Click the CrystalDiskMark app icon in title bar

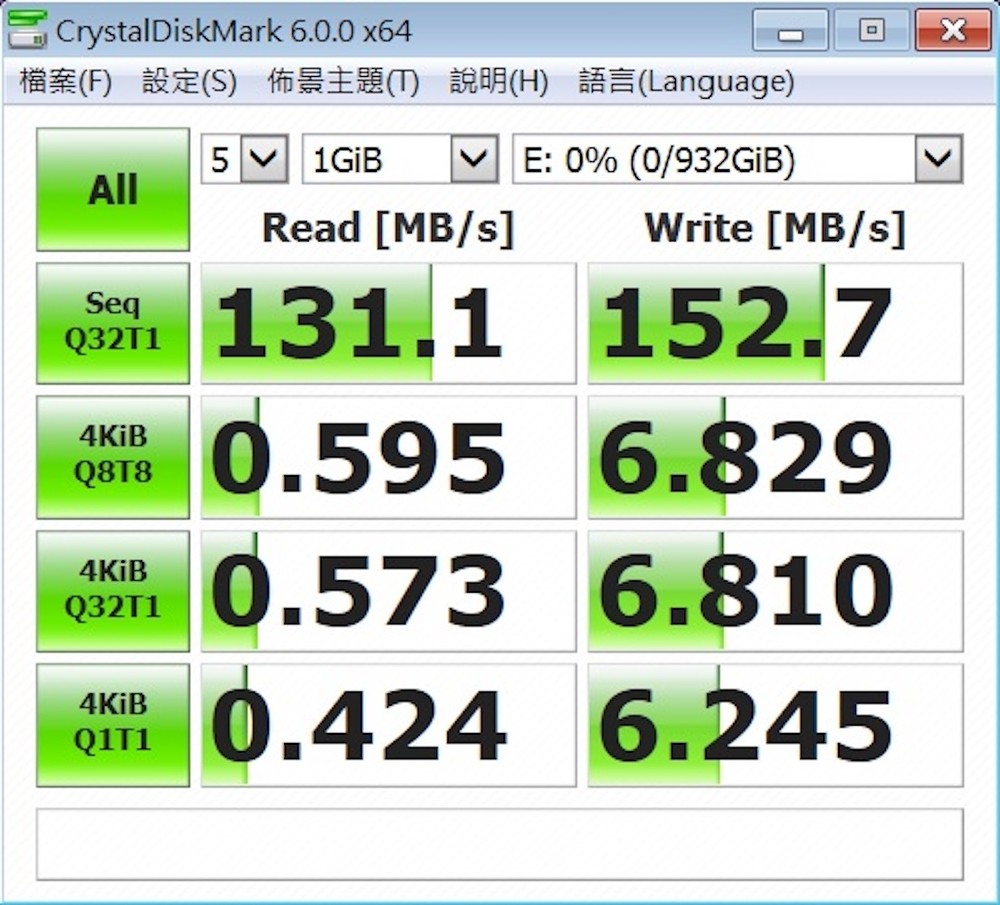(x=27, y=29)
